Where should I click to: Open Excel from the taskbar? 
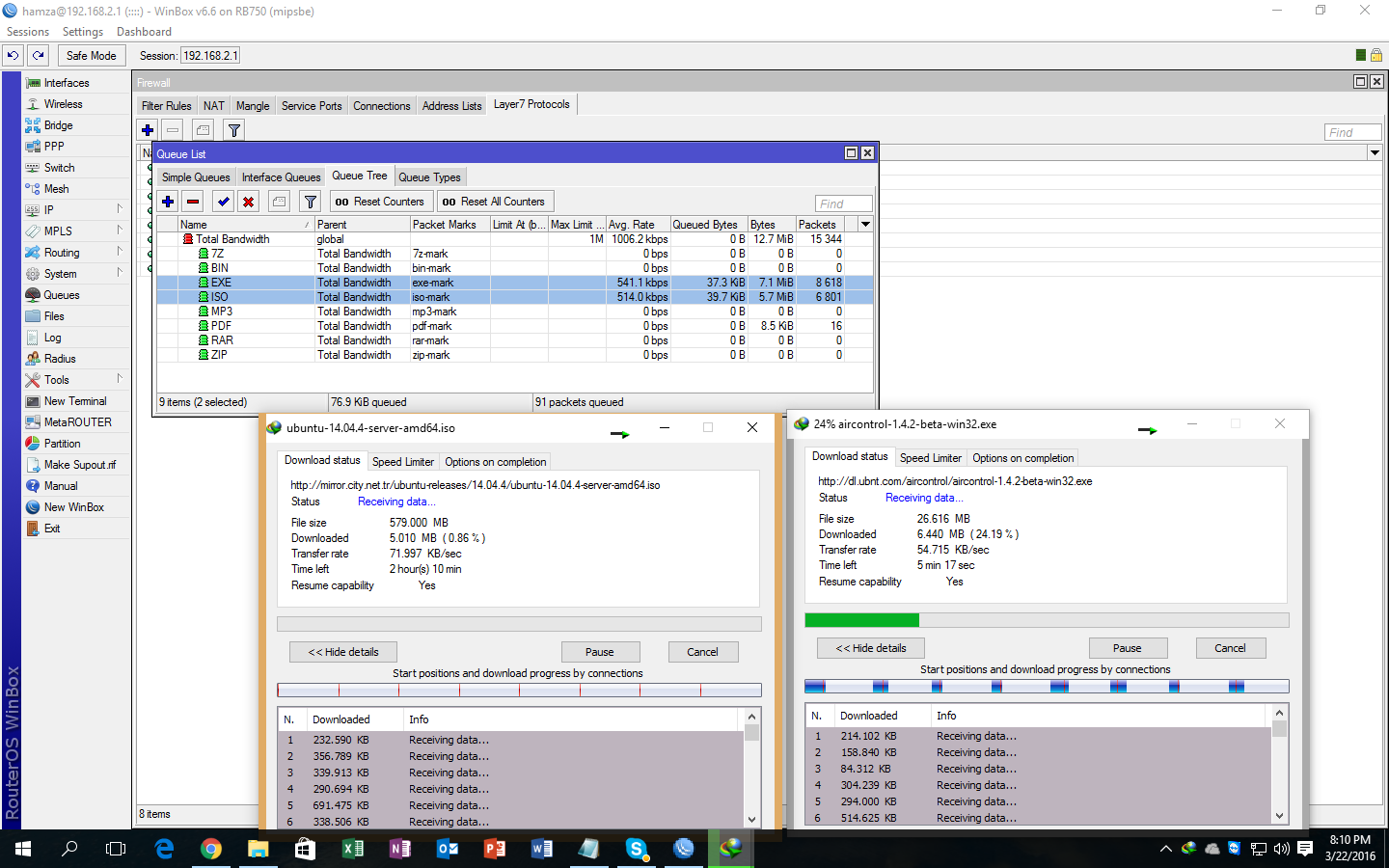(x=352, y=849)
